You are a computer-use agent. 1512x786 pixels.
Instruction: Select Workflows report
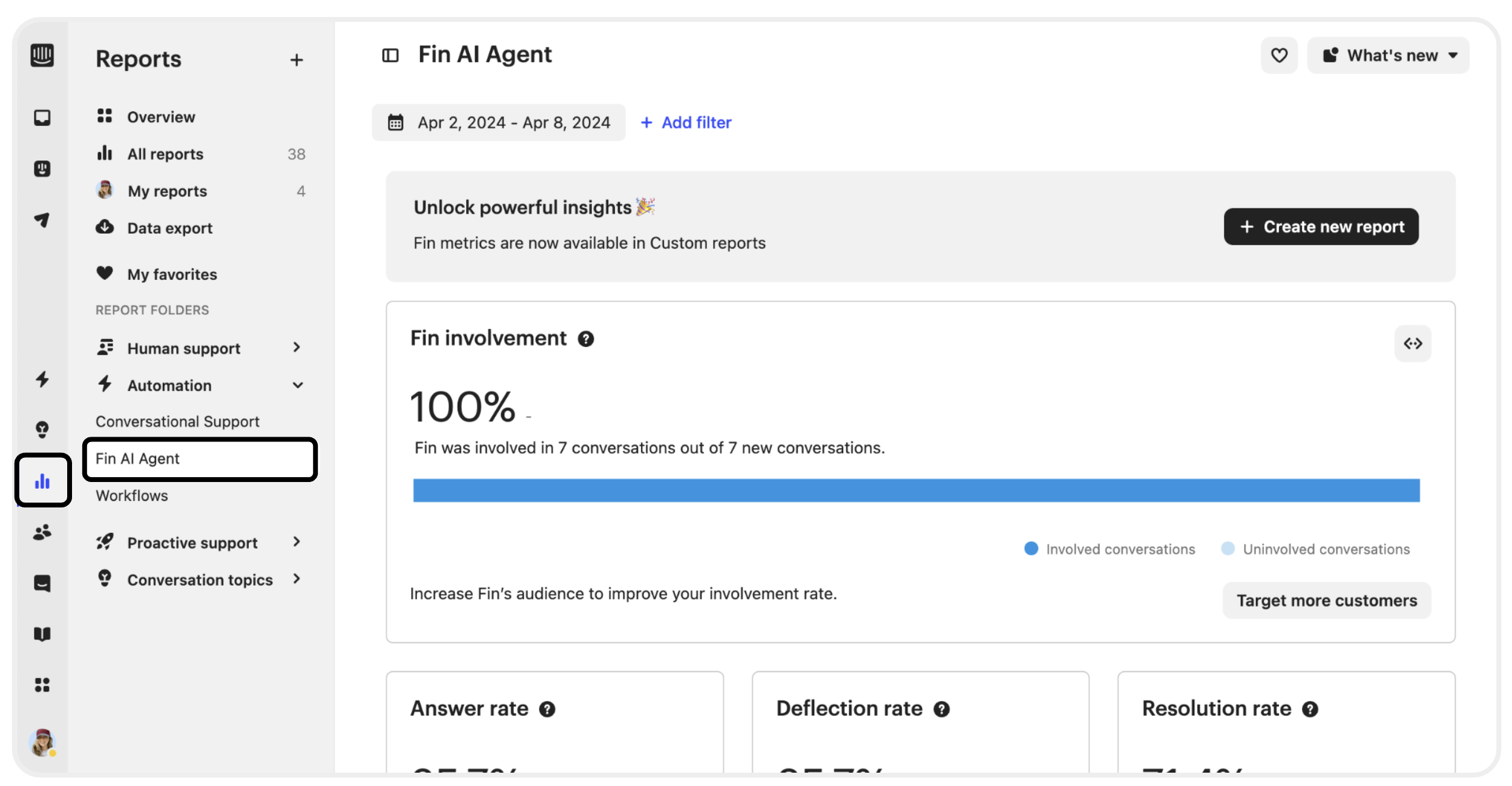tap(132, 495)
